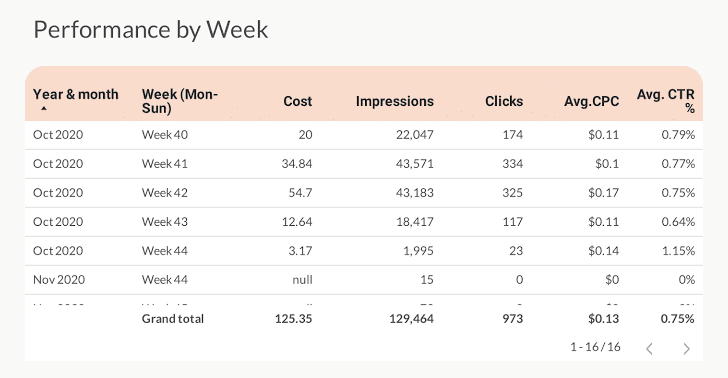The height and width of the screenshot is (378, 728).
Task: Click cost value 54.7 in Week 42
Action: click(300, 193)
